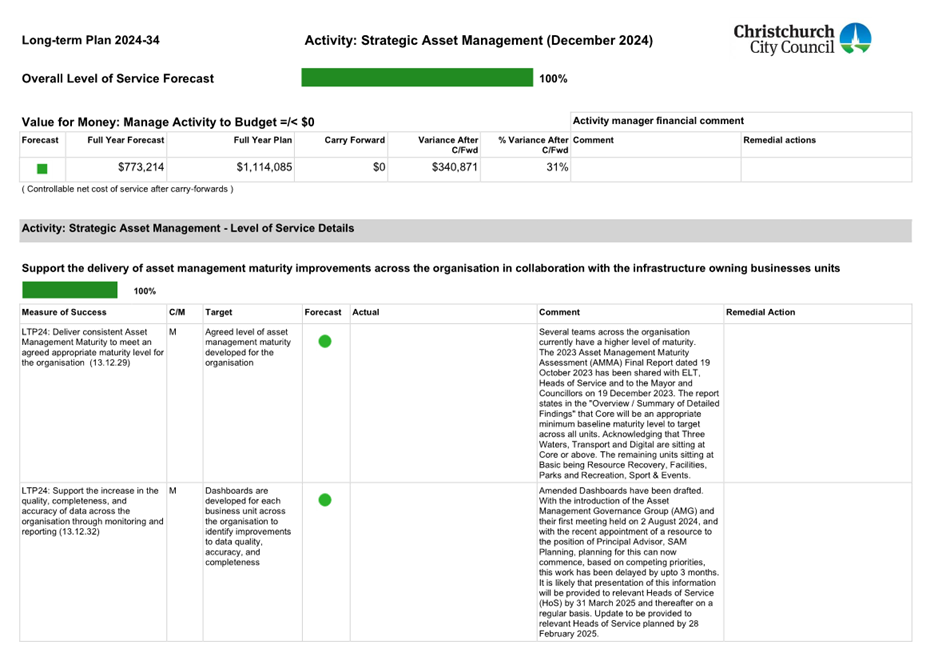Select the $773,214 Full Year Forecast value
Image resolution: width=934 pixels, height=661 pixels.
pyautogui.click(x=140, y=168)
